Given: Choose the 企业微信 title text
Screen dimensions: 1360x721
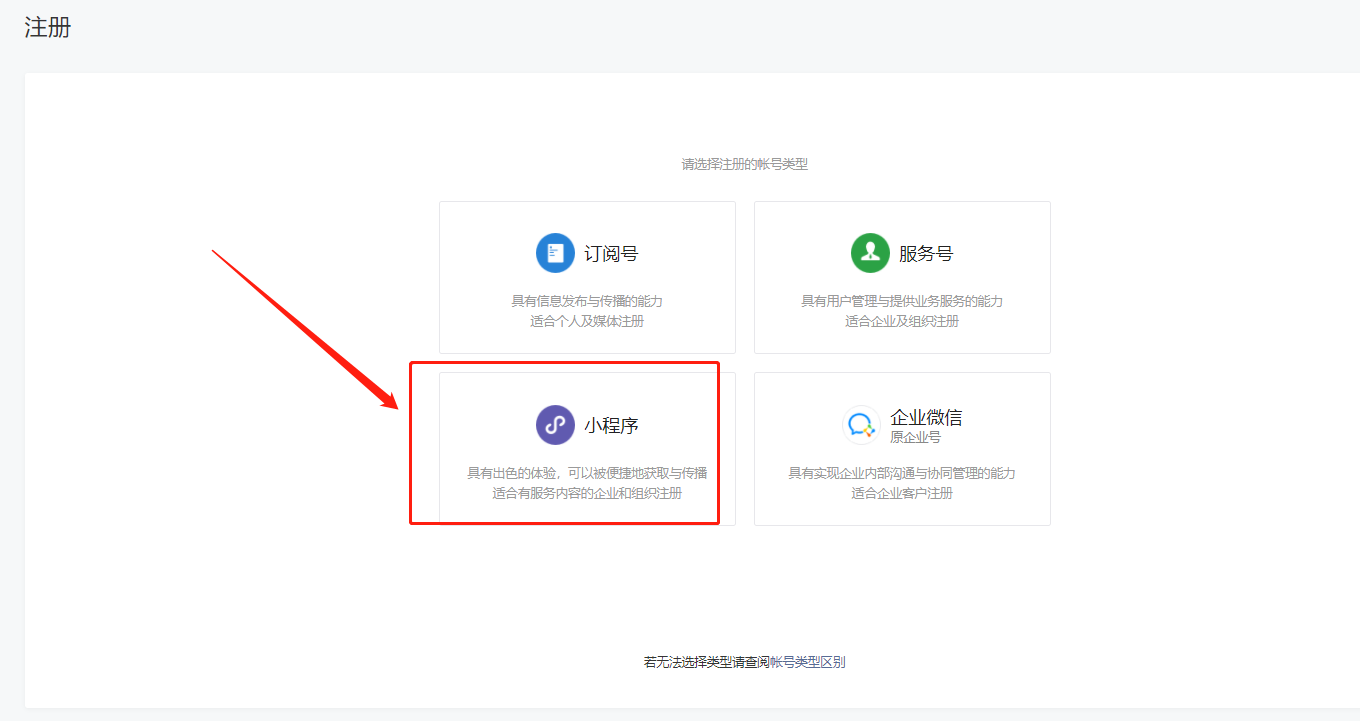Looking at the screenshot, I should point(926,418).
